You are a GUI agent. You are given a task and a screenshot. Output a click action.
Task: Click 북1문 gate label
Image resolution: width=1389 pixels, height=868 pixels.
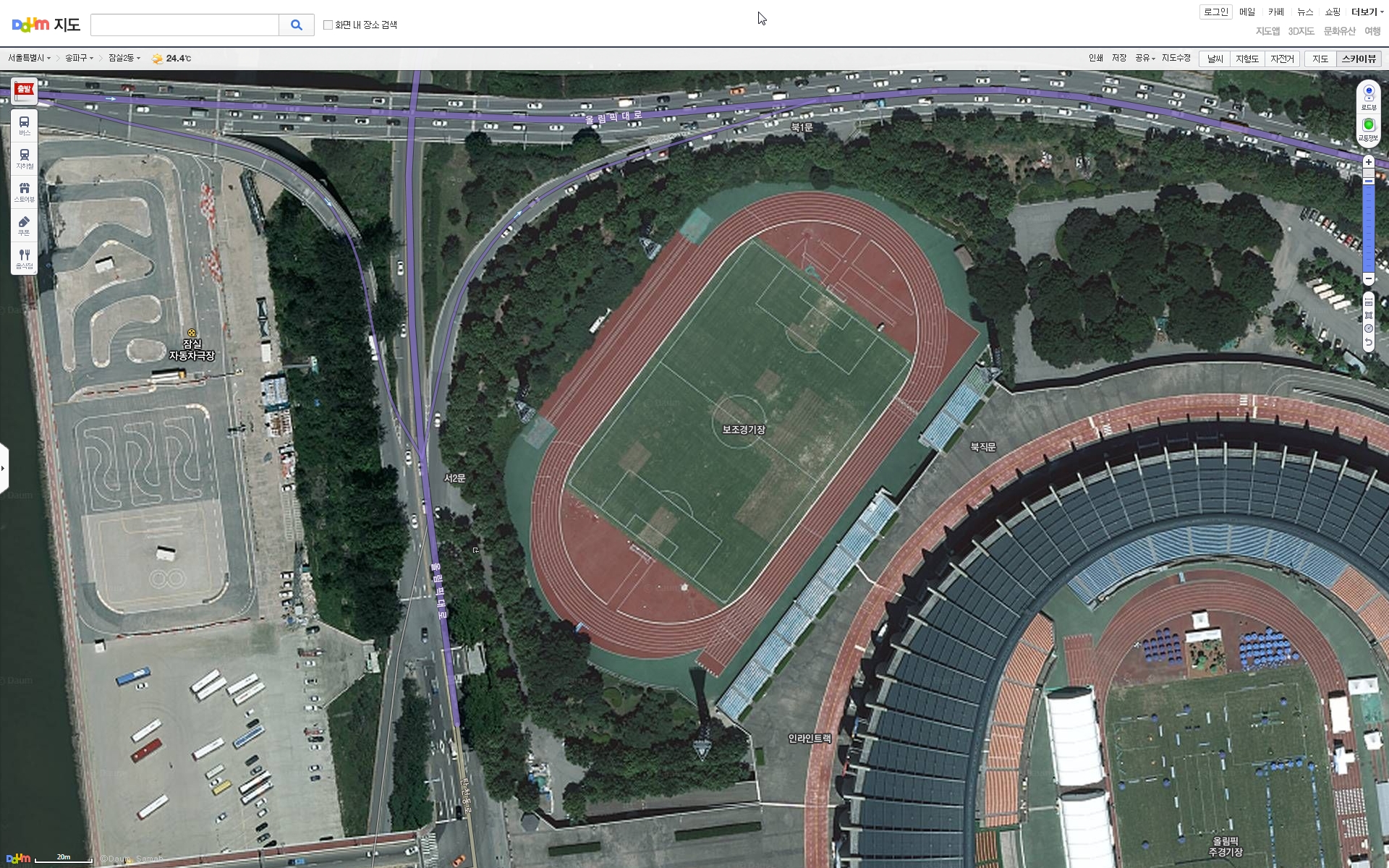tap(802, 127)
